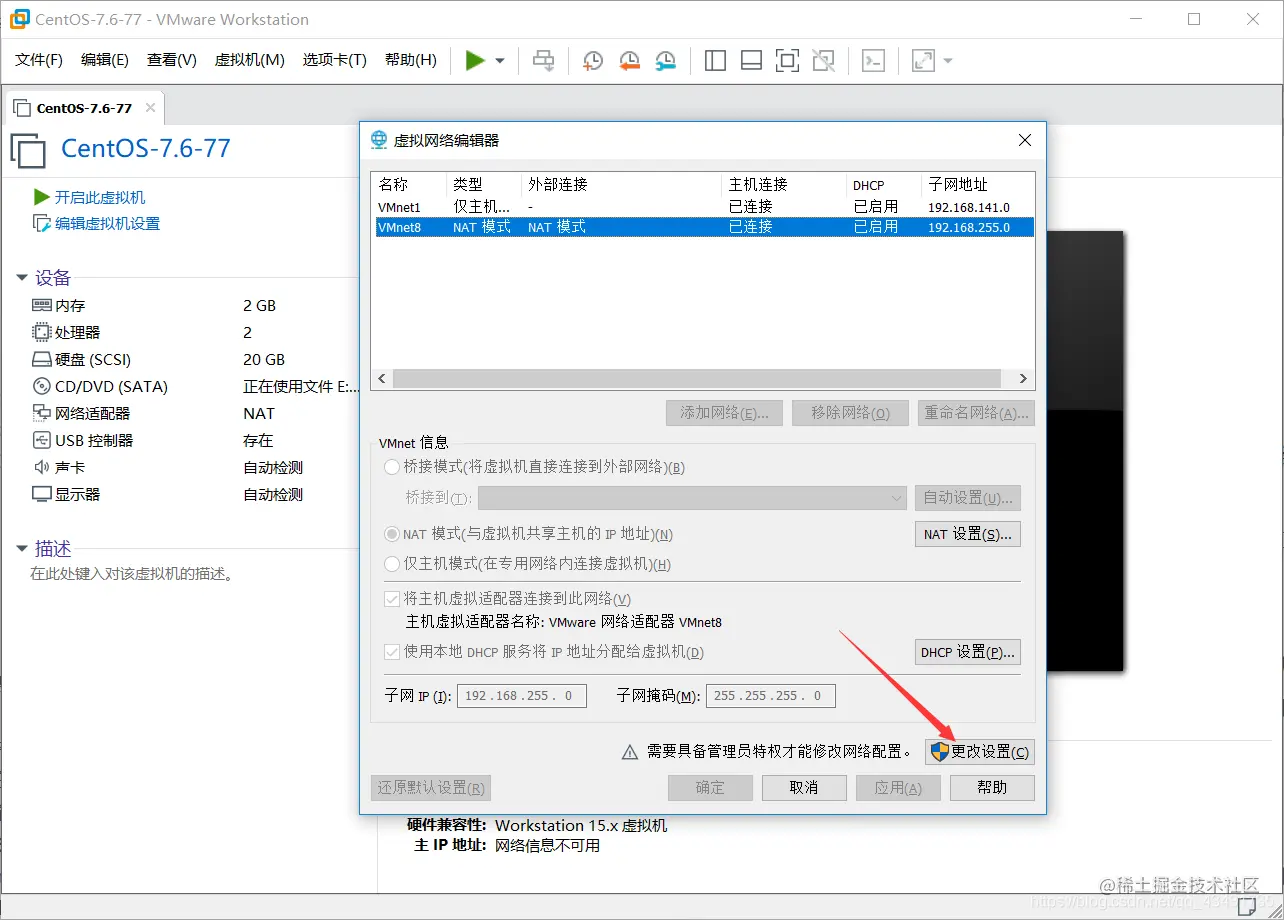
Task: Select the VMnet1 row in network list
Action: pos(703,207)
